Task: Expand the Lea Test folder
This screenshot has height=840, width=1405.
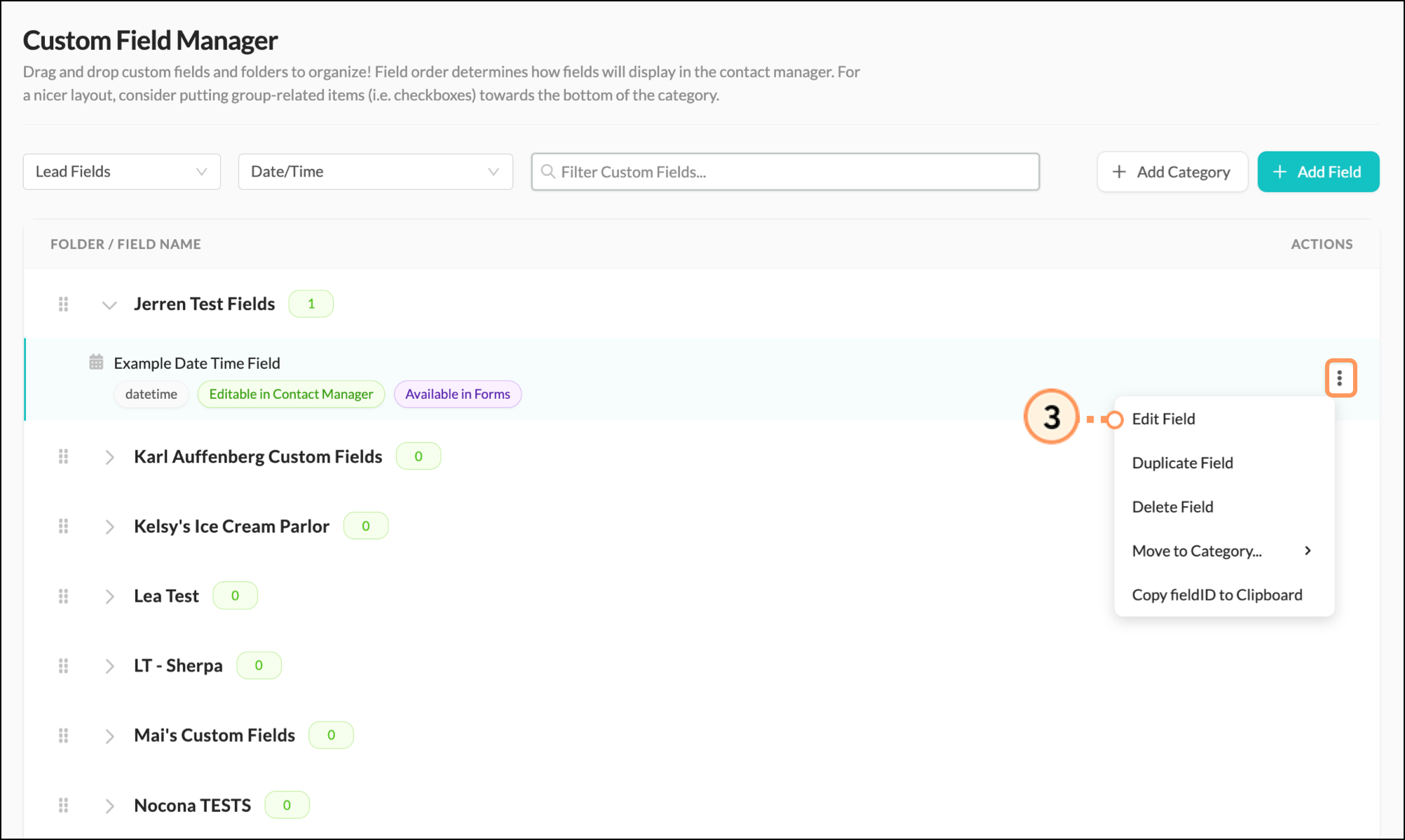Action: [109, 597]
